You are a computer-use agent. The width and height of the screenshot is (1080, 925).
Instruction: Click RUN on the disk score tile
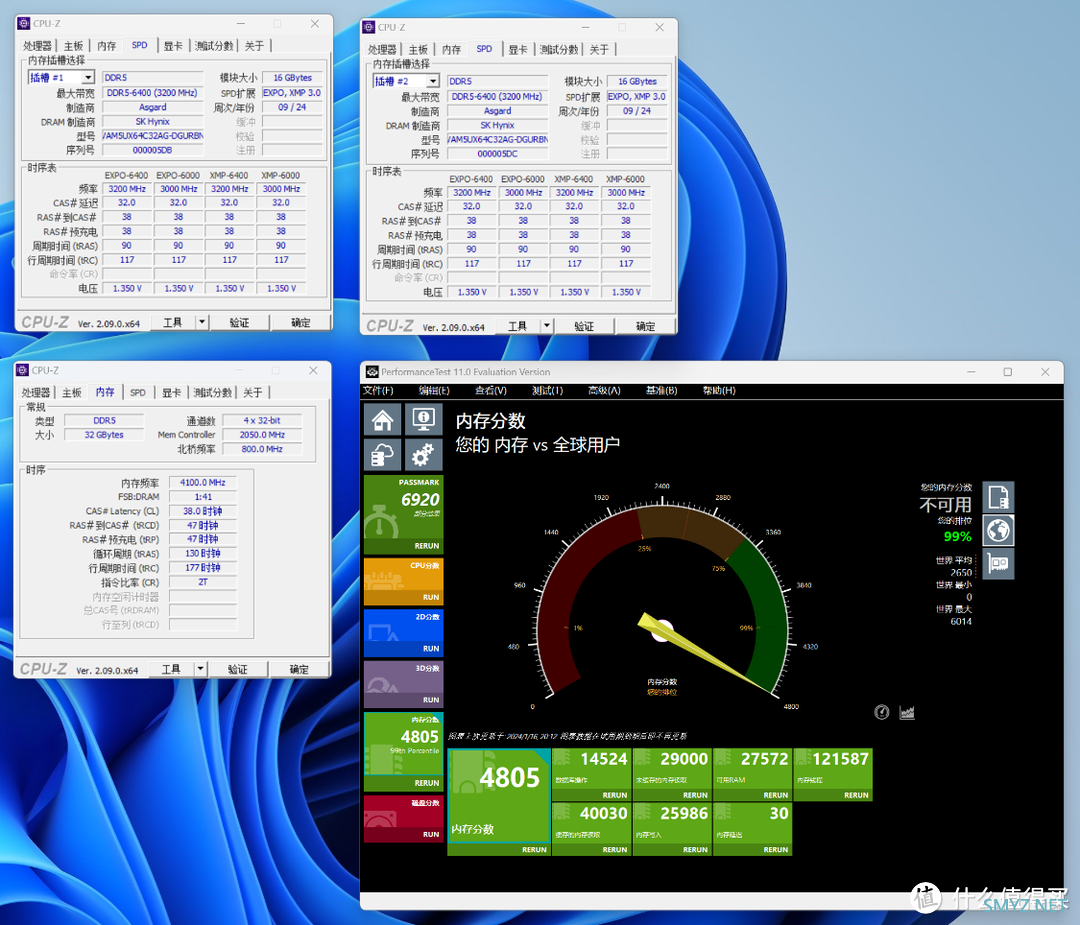click(x=431, y=834)
